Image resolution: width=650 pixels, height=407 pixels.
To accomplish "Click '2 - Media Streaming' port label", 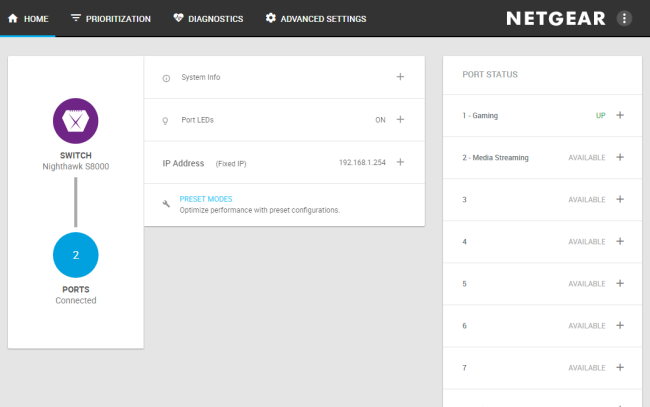I will click(495, 157).
